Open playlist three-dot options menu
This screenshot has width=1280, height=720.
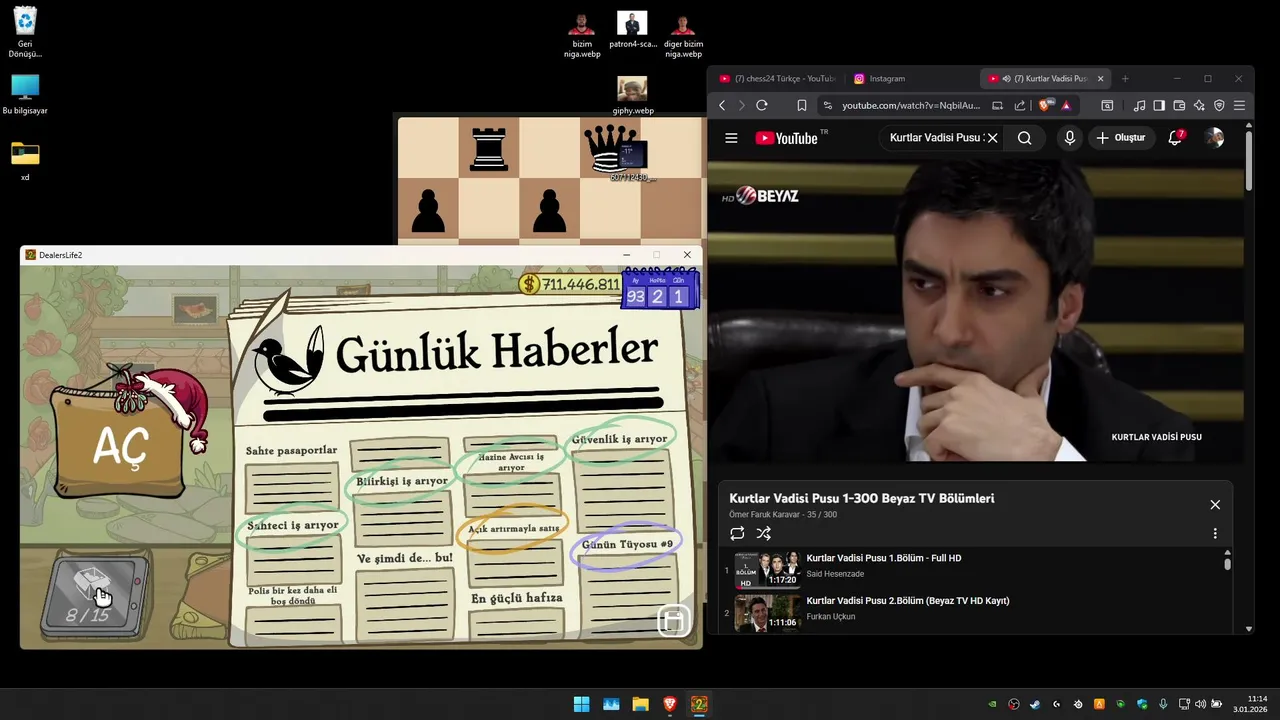pos(1215,534)
